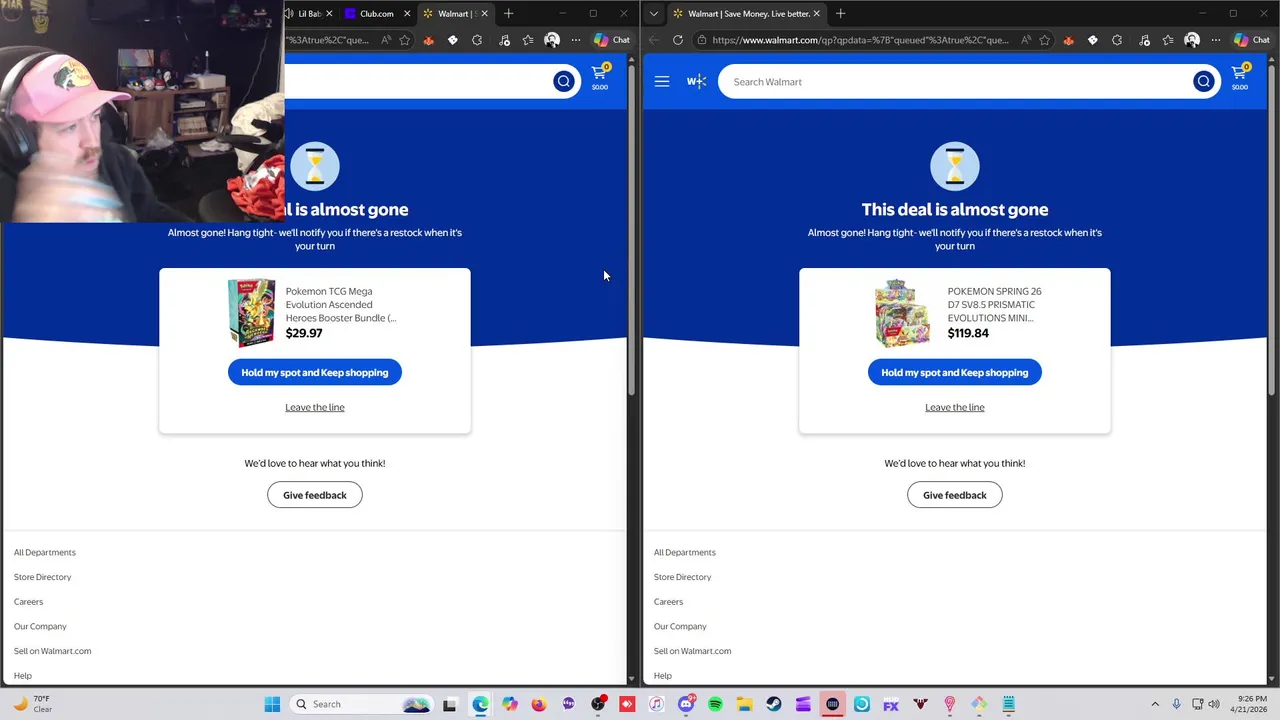Click the search magnifier in right Walmart window
The image size is (1280, 720).
pos(1204,82)
